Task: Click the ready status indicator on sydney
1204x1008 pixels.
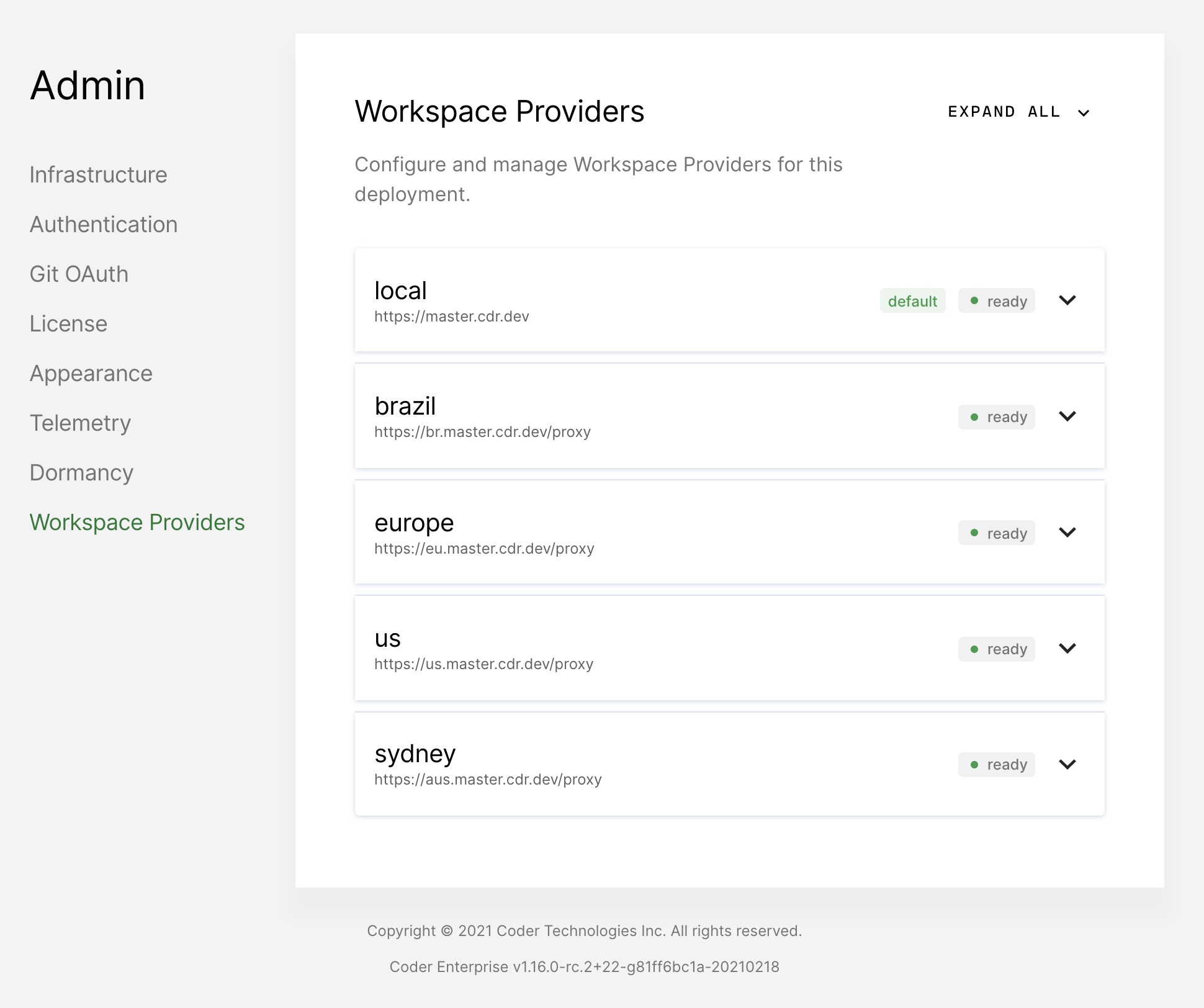Action: 997,764
